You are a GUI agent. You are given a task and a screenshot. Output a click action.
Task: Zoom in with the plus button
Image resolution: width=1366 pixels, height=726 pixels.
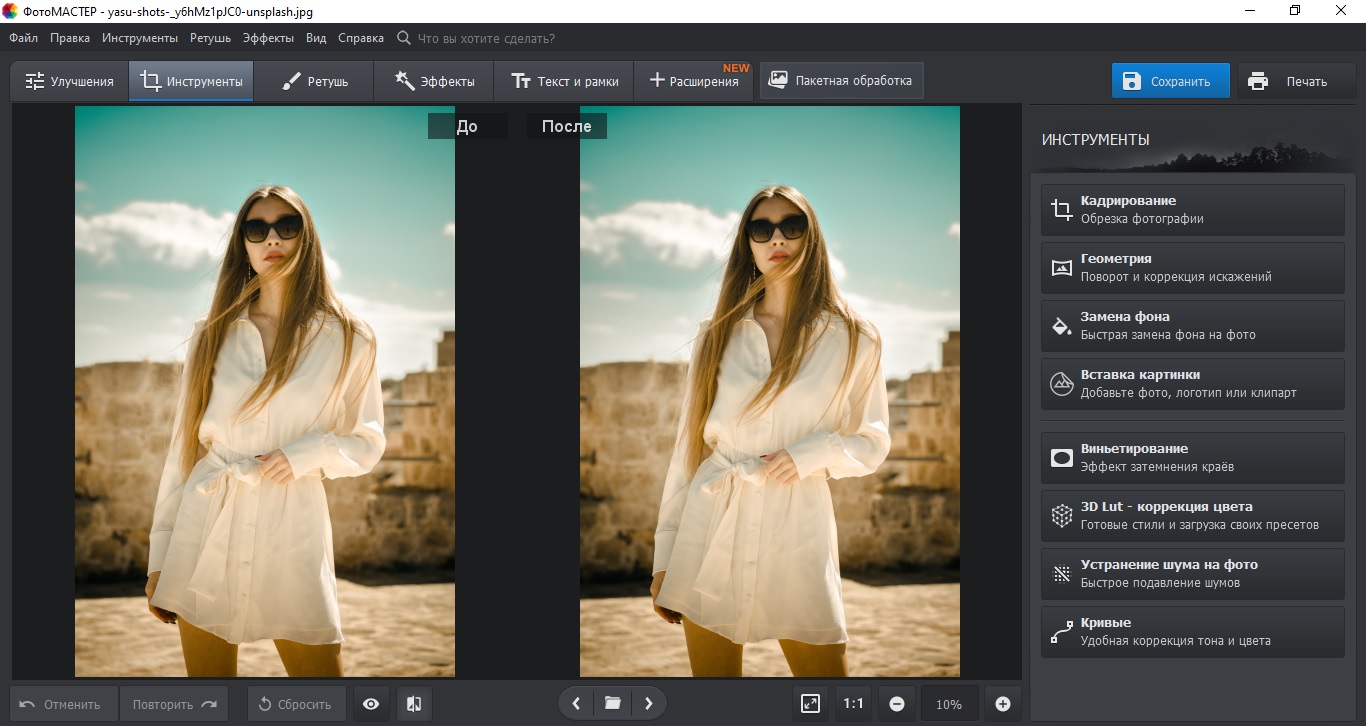[1003, 704]
